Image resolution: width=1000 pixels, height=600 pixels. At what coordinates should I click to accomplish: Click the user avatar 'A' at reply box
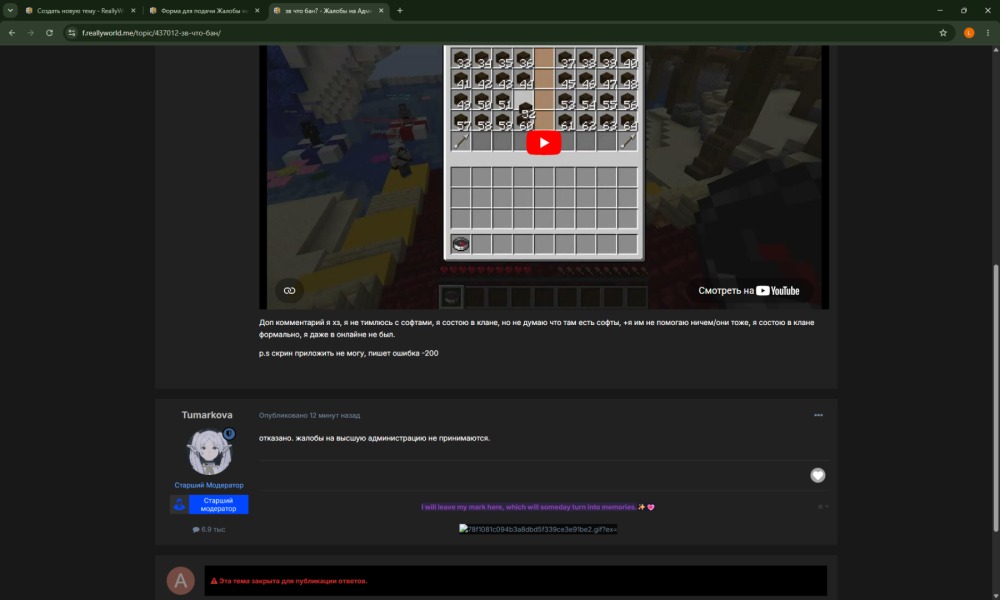[x=180, y=581]
